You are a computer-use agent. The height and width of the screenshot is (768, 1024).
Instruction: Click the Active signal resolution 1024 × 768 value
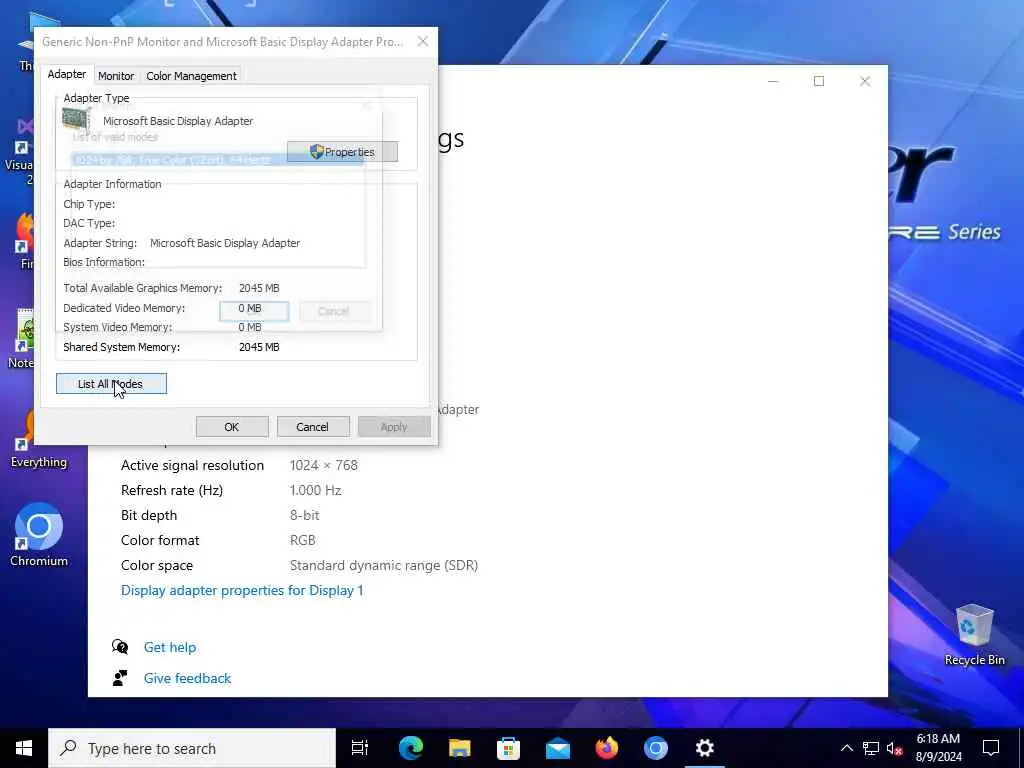coord(324,465)
